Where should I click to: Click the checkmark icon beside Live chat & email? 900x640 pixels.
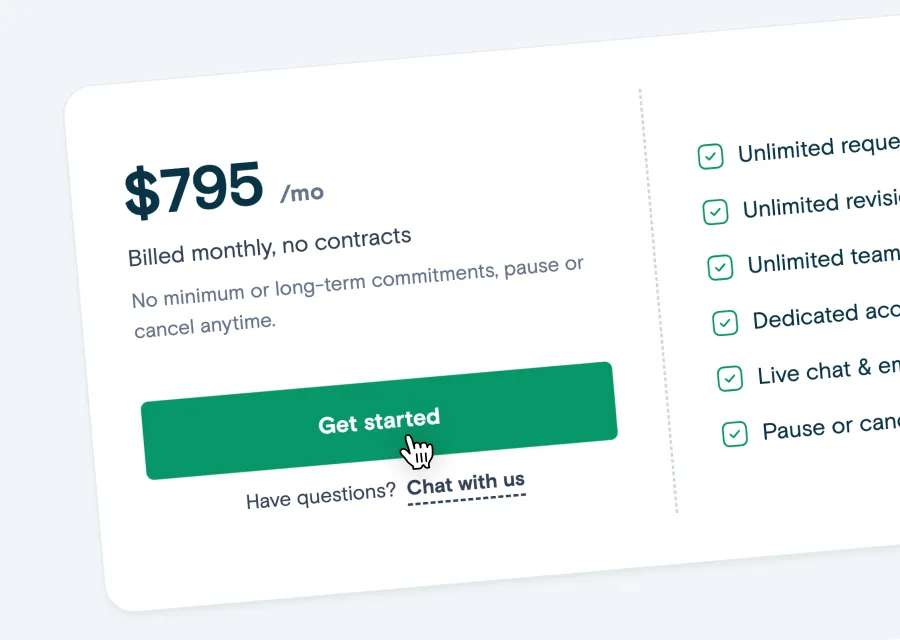(x=730, y=378)
